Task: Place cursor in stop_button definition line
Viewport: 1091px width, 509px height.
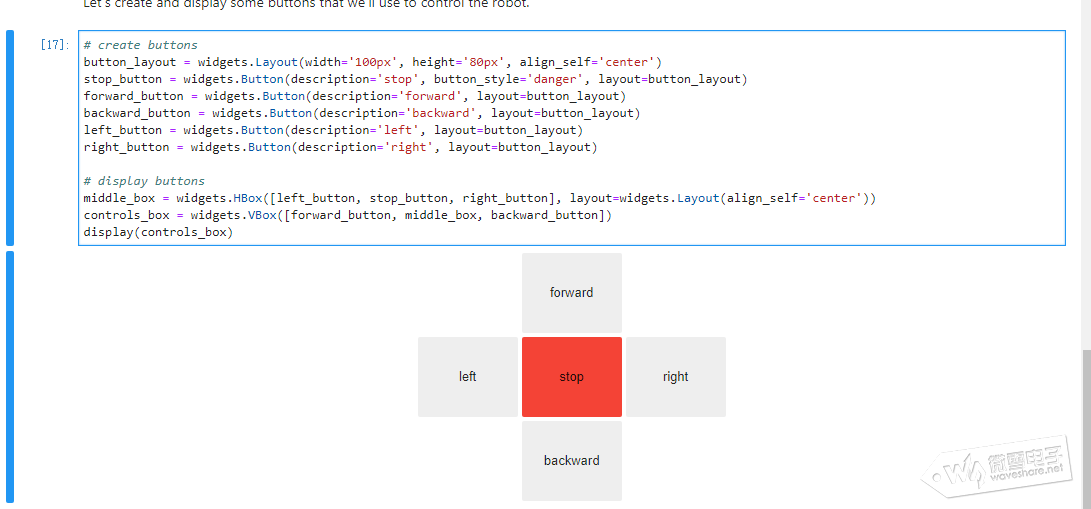Action: (415, 79)
